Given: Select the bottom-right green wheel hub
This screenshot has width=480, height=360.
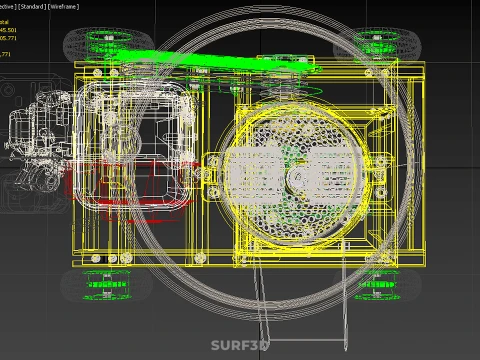Looking at the screenshot, I should [377, 285].
